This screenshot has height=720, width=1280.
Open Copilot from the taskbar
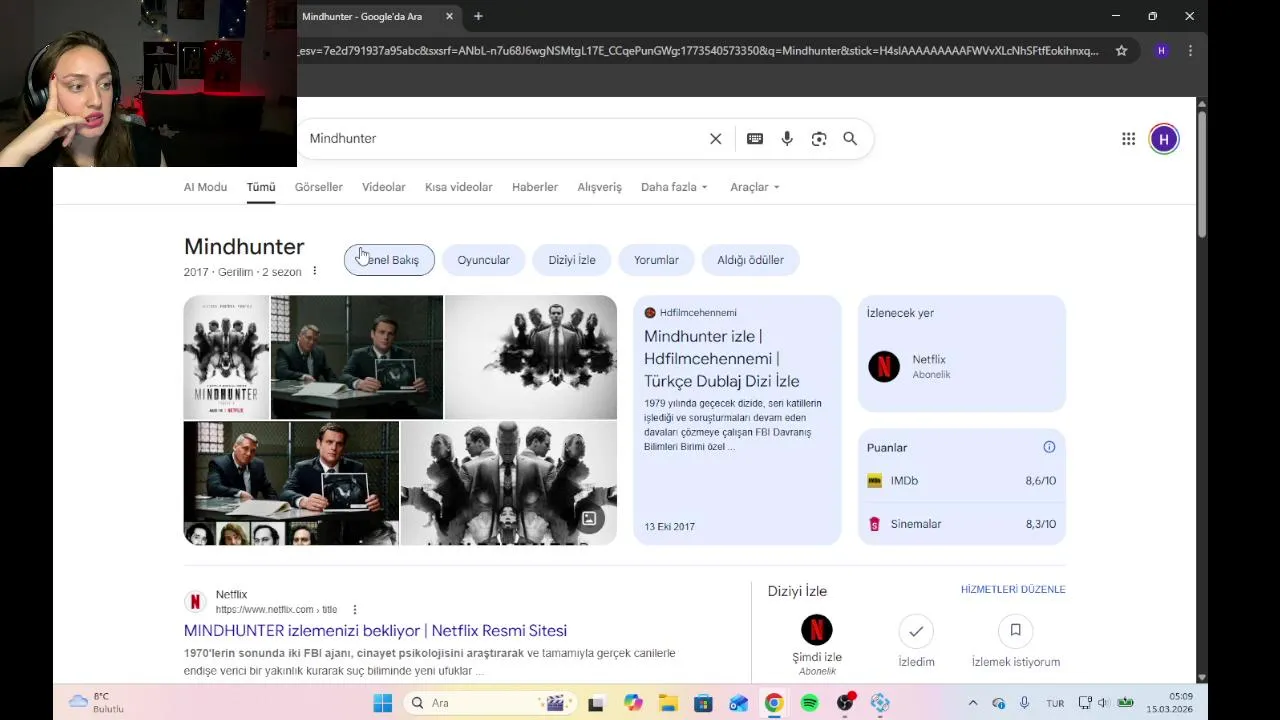click(x=633, y=703)
